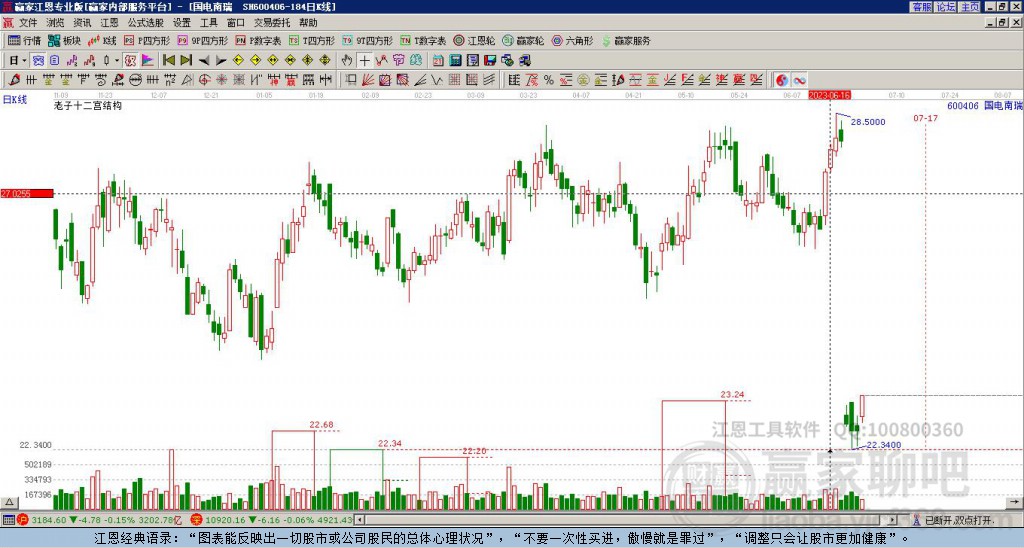Click the 07-17 future date marker

(x=925, y=118)
